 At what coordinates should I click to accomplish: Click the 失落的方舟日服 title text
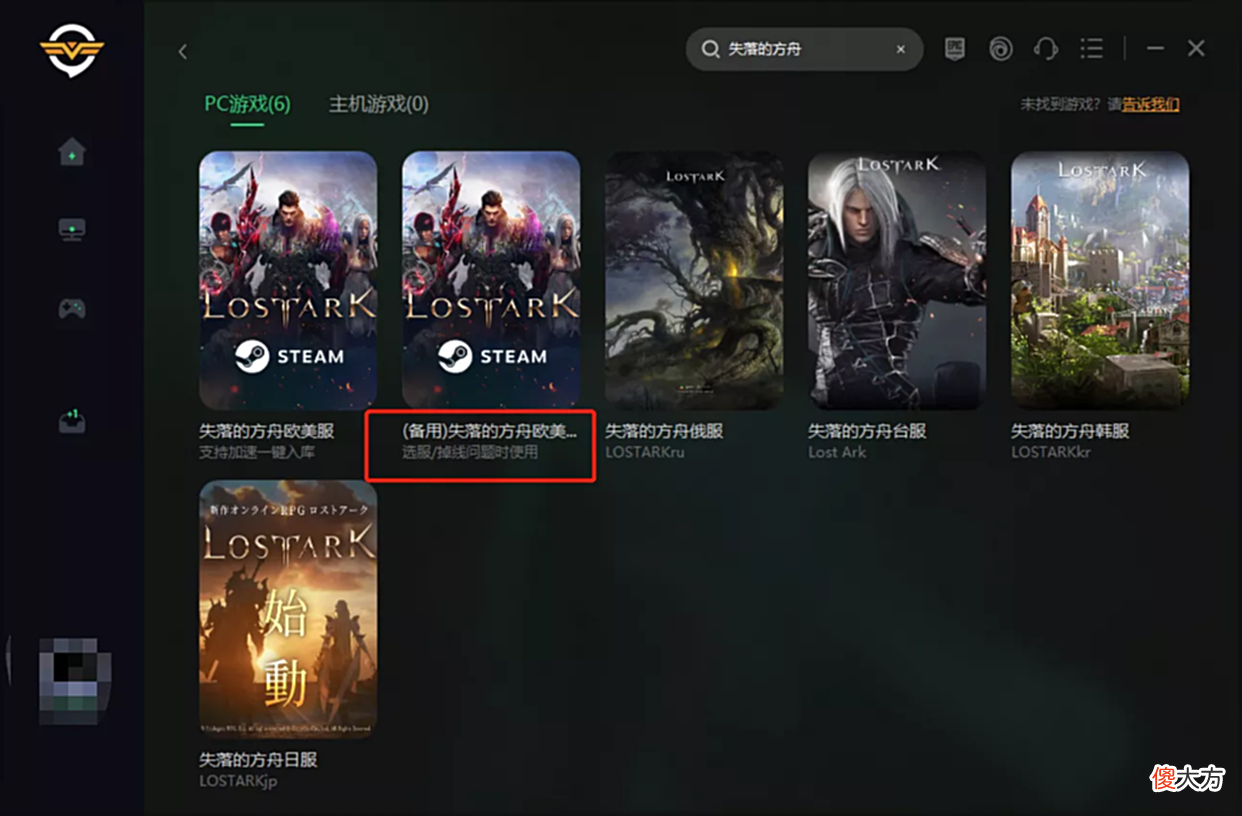(258, 760)
